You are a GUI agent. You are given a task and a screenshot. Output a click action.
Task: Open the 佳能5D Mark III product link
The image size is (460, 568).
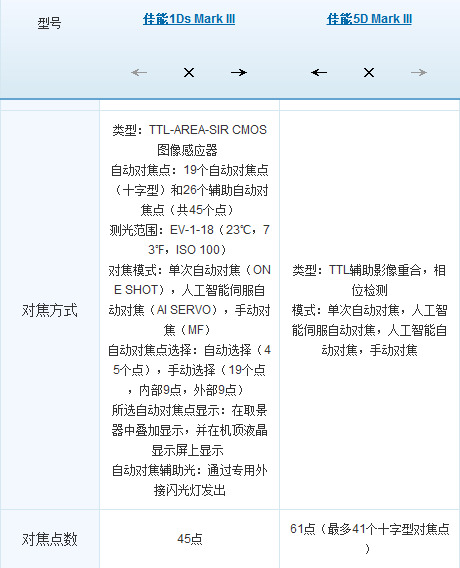pos(369,19)
